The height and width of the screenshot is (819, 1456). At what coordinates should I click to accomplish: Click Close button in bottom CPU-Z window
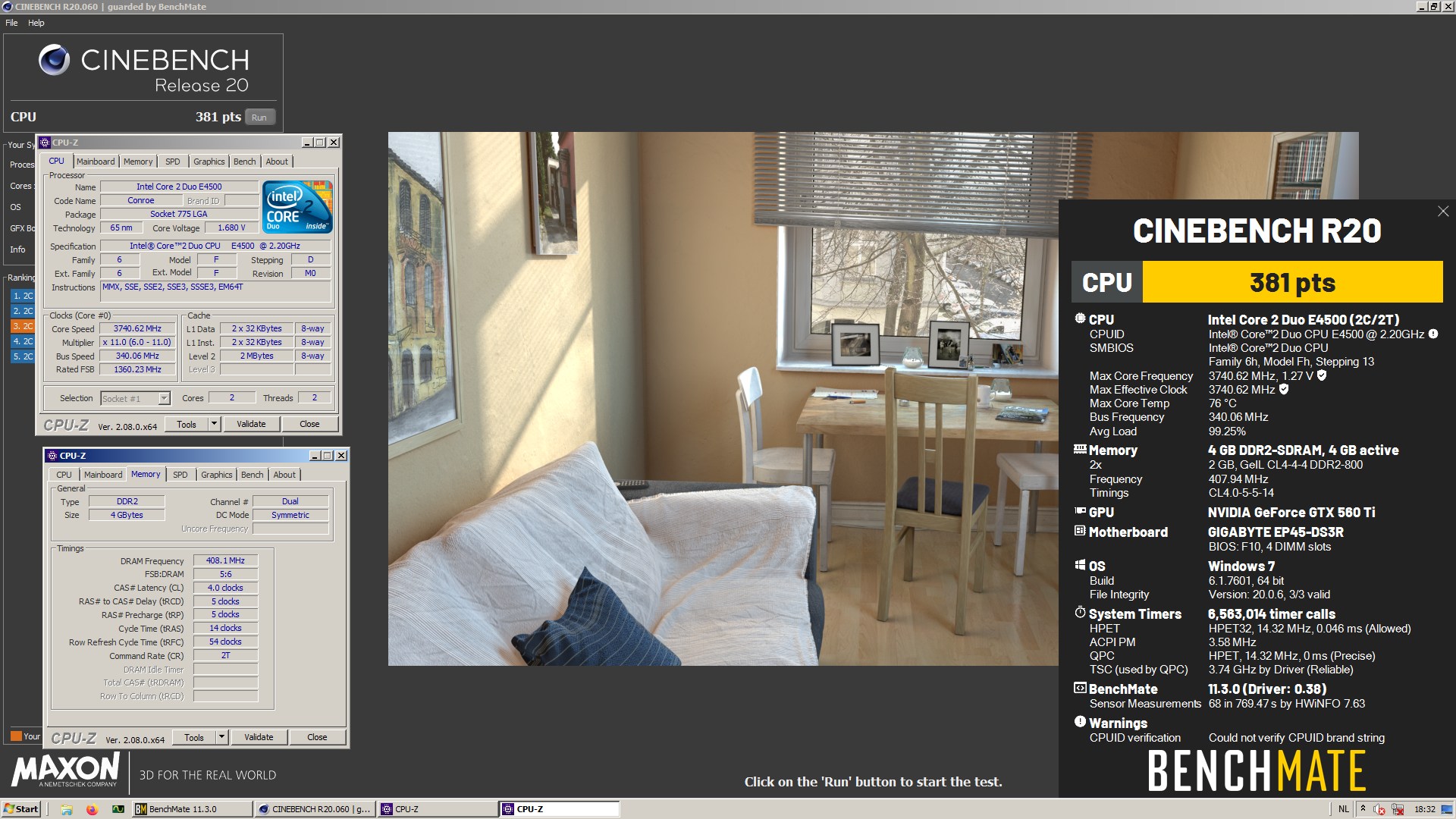(x=317, y=737)
